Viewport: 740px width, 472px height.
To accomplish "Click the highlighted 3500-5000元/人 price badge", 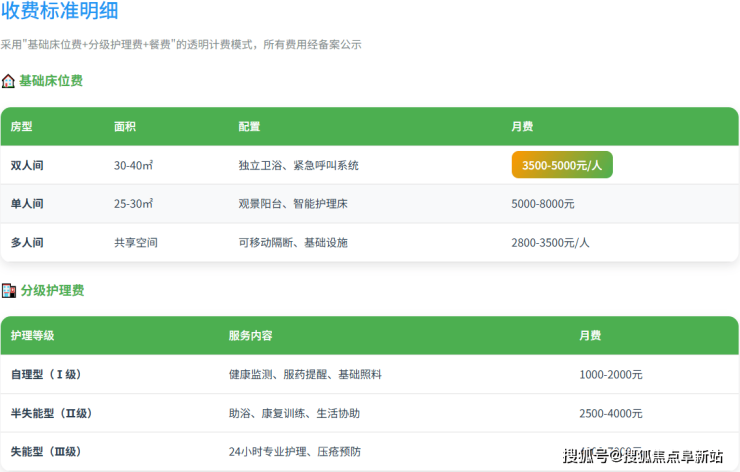I will click(562, 165).
